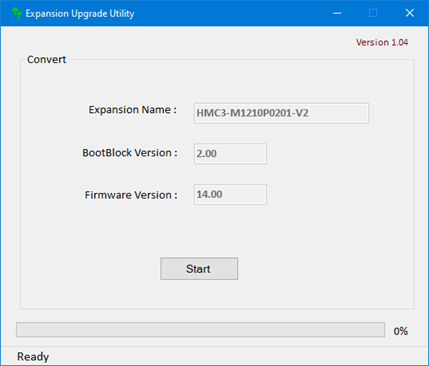Image resolution: width=429 pixels, height=366 pixels.
Task: Click the disabled maximize window button
Action: coord(373,13)
